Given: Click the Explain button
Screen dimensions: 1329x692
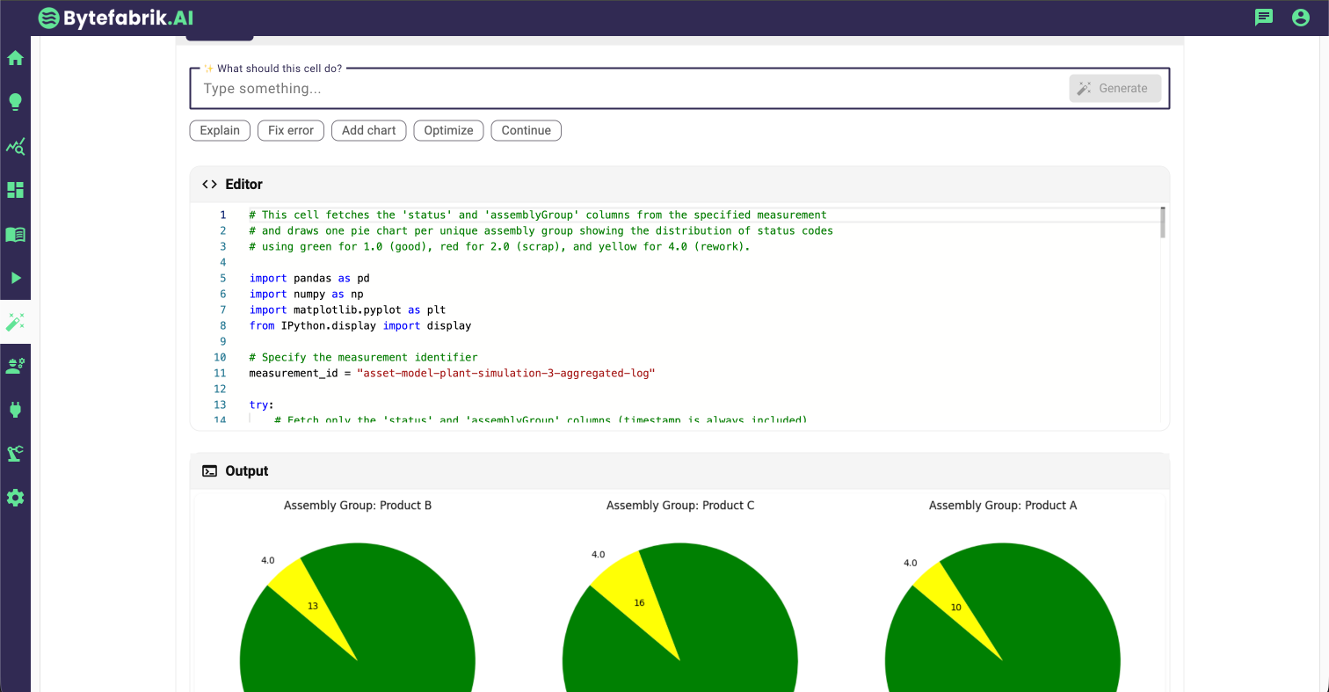Looking at the screenshot, I should point(219,130).
